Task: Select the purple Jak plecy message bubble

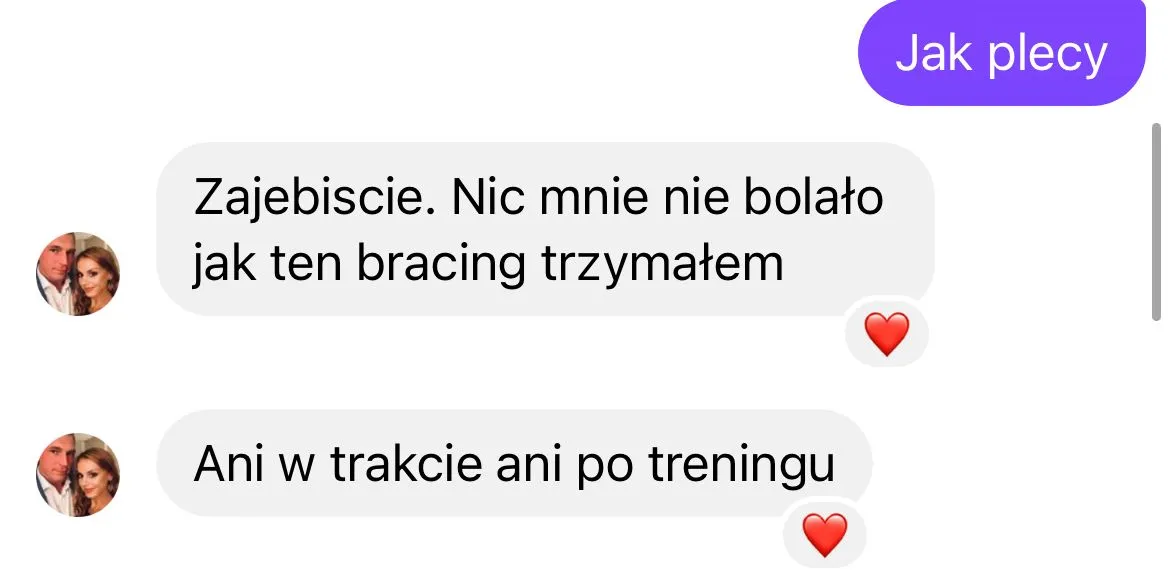Action: coord(1001,53)
